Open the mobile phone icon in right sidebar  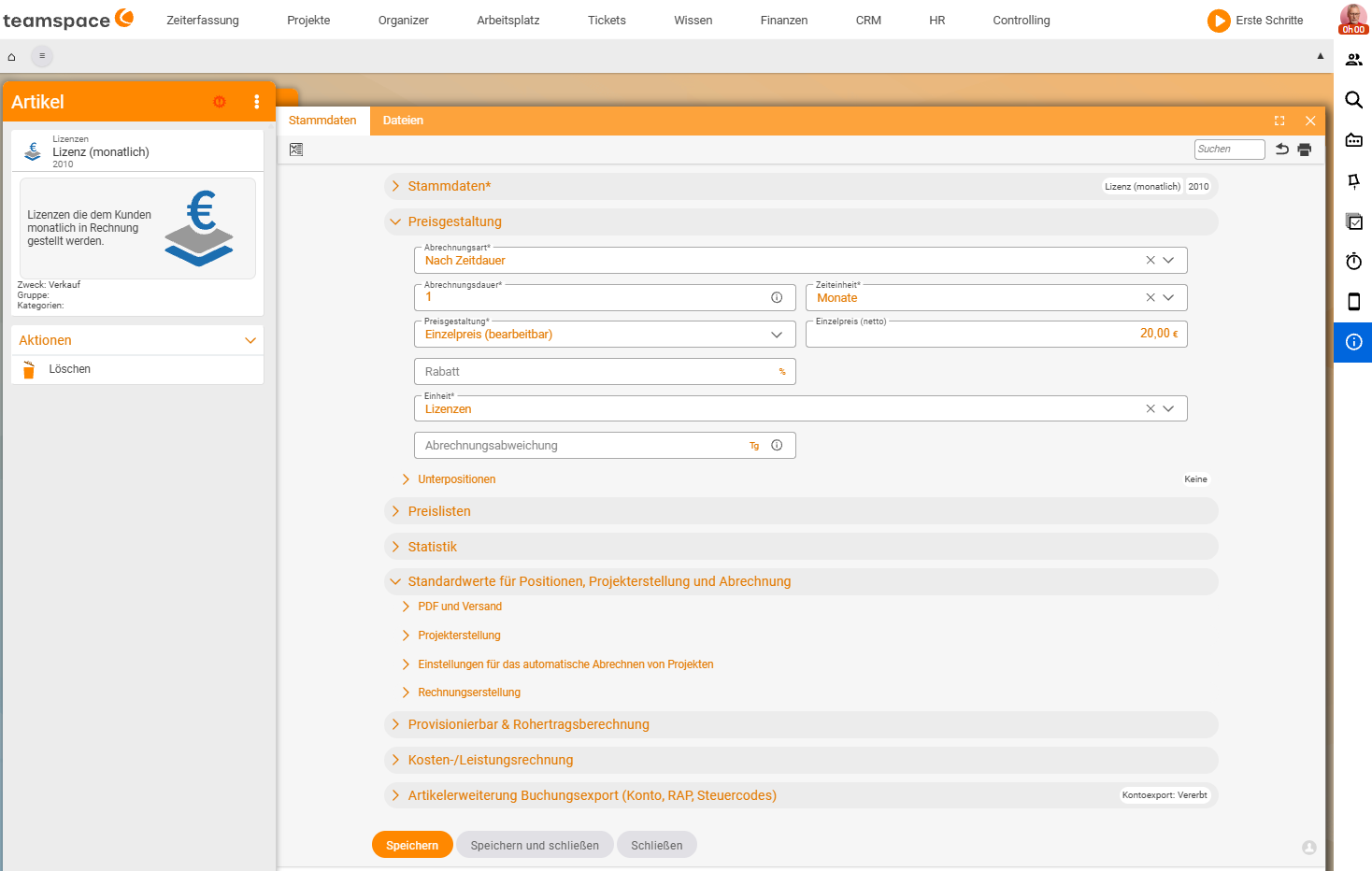1353,301
